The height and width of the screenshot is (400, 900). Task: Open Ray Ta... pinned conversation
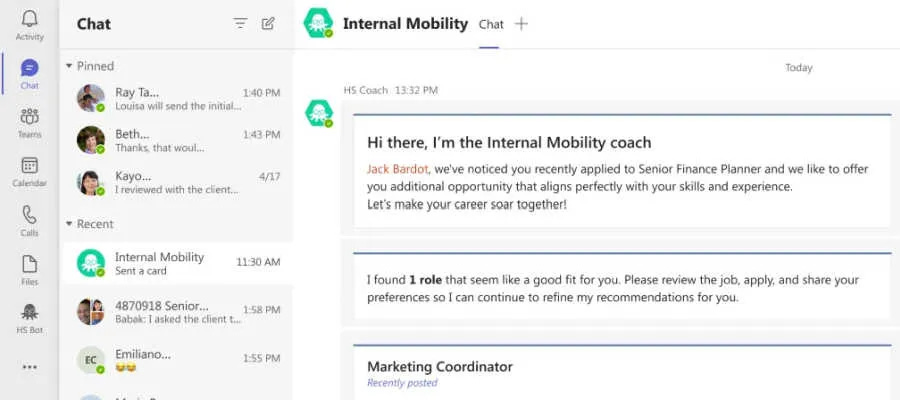[178, 99]
